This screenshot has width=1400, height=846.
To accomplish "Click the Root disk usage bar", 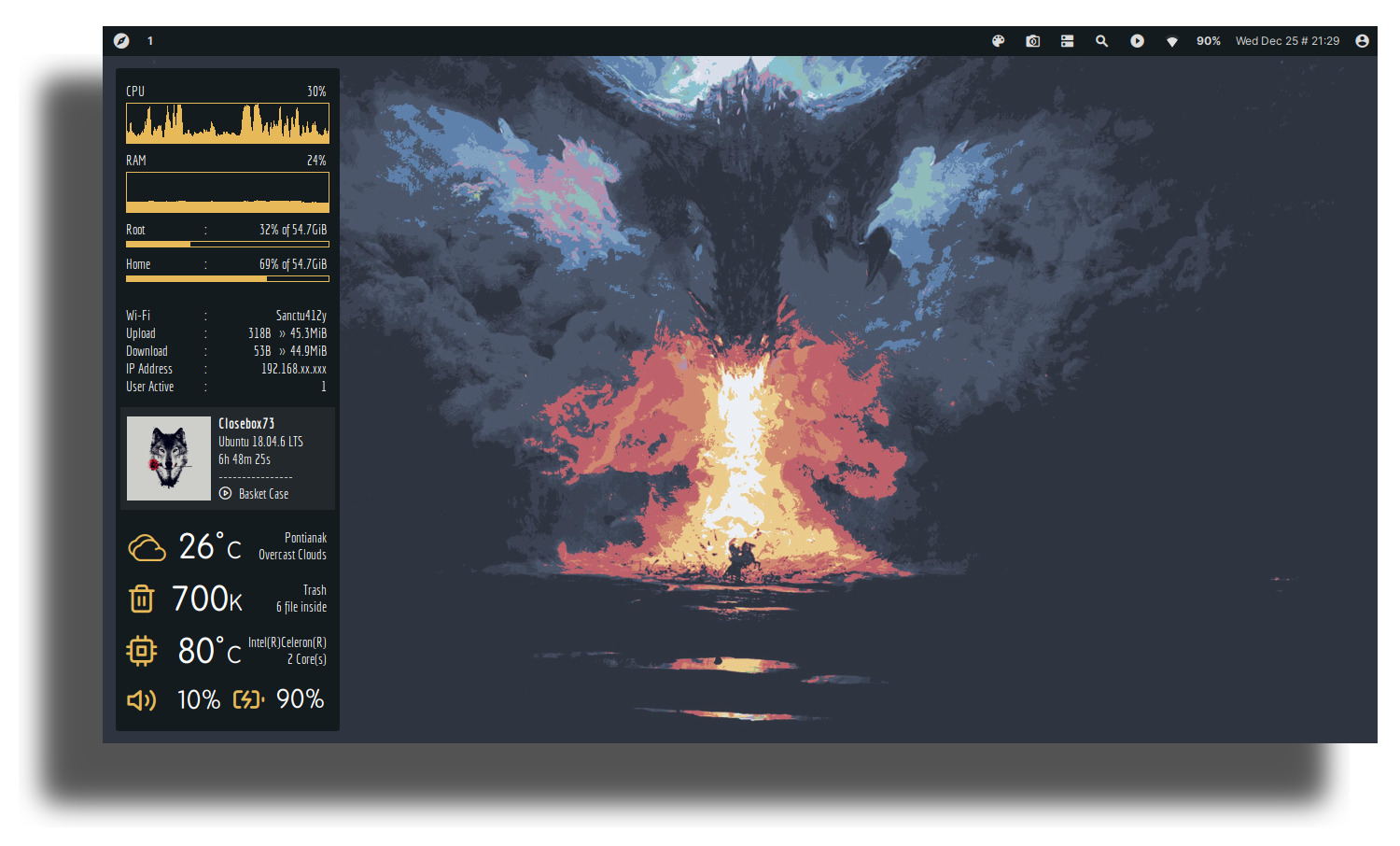I will 228,244.
